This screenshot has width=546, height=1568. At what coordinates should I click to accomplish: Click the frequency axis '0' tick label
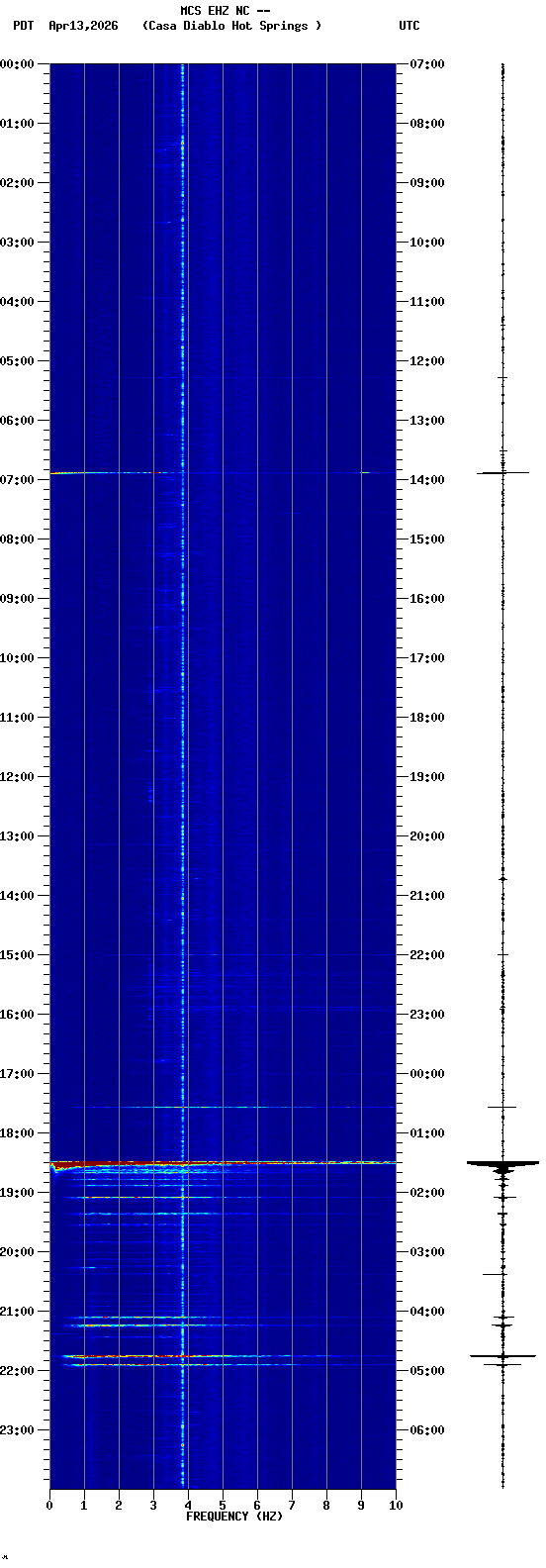pos(49,1506)
